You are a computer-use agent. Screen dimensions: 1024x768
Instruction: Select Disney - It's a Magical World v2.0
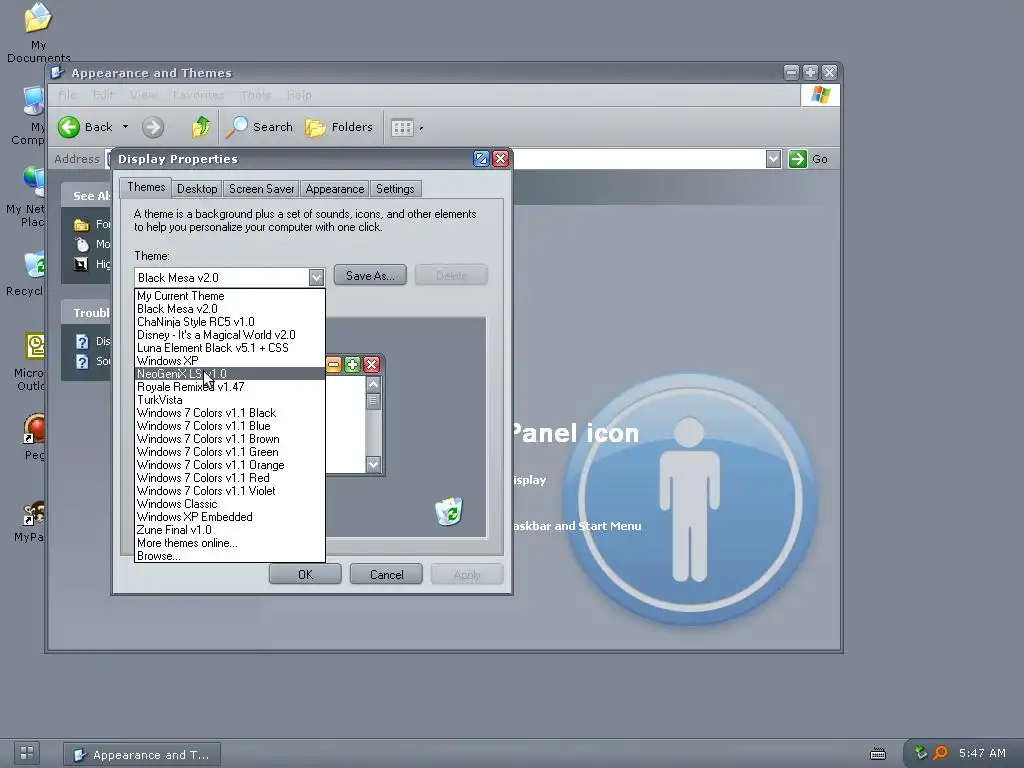coord(230,335)
